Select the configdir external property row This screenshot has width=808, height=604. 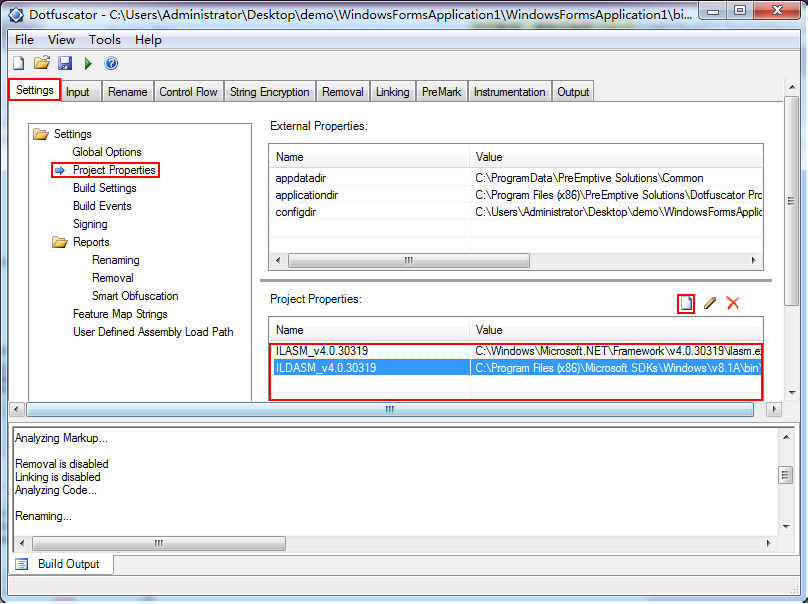point(516,212)
